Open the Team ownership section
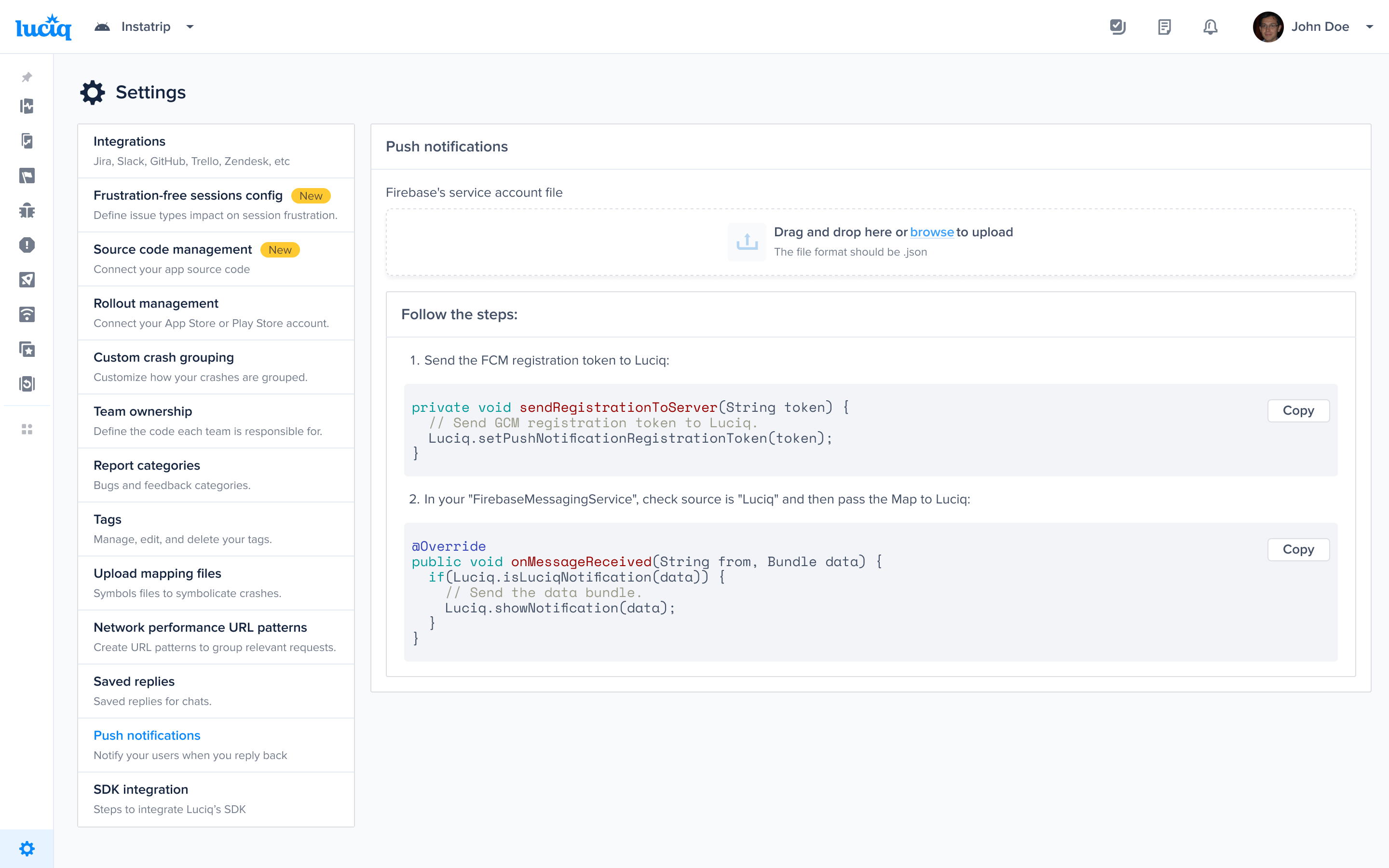1389x868 pixels. click(x=216, y=421)
